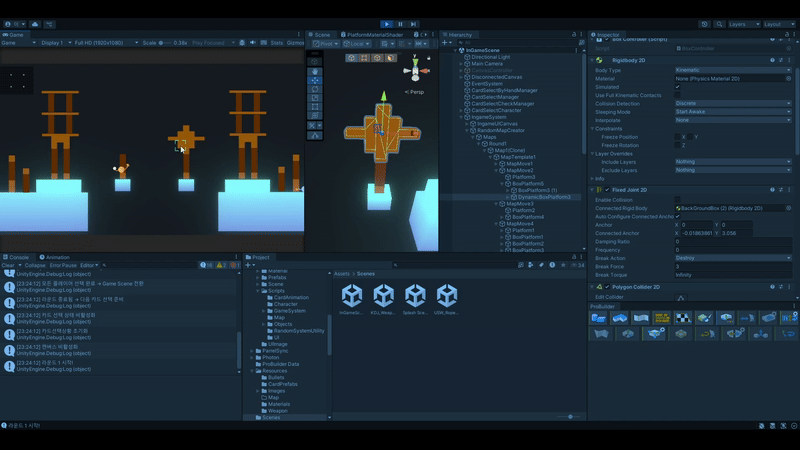The height and width of the screenshot is (450, 800).
Task: Collapse the MapMove2 hierarchy node
Action: click(496, 170)
